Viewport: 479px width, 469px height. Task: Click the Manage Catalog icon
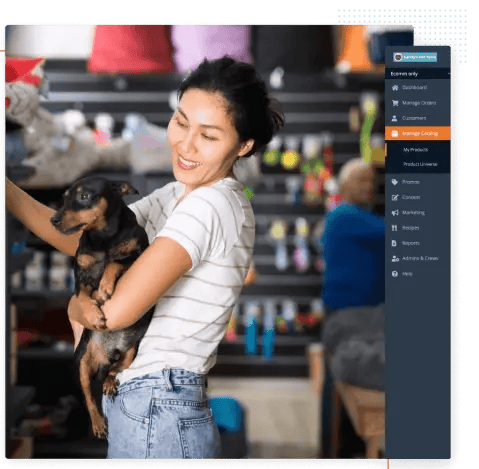coord(395,133)
